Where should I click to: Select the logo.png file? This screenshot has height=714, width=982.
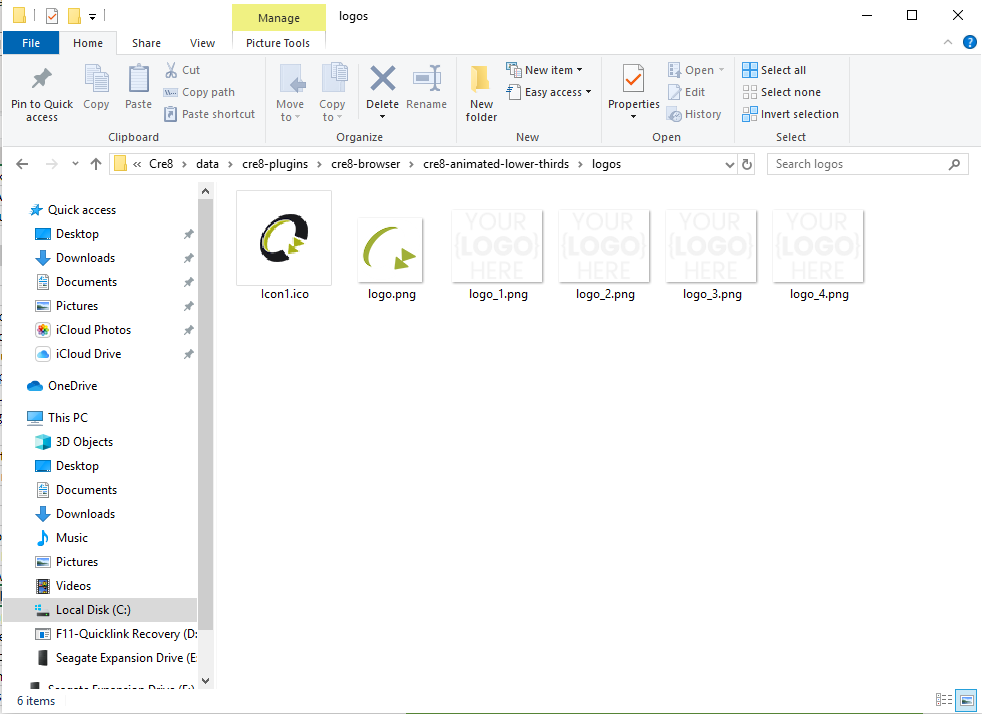391,258
